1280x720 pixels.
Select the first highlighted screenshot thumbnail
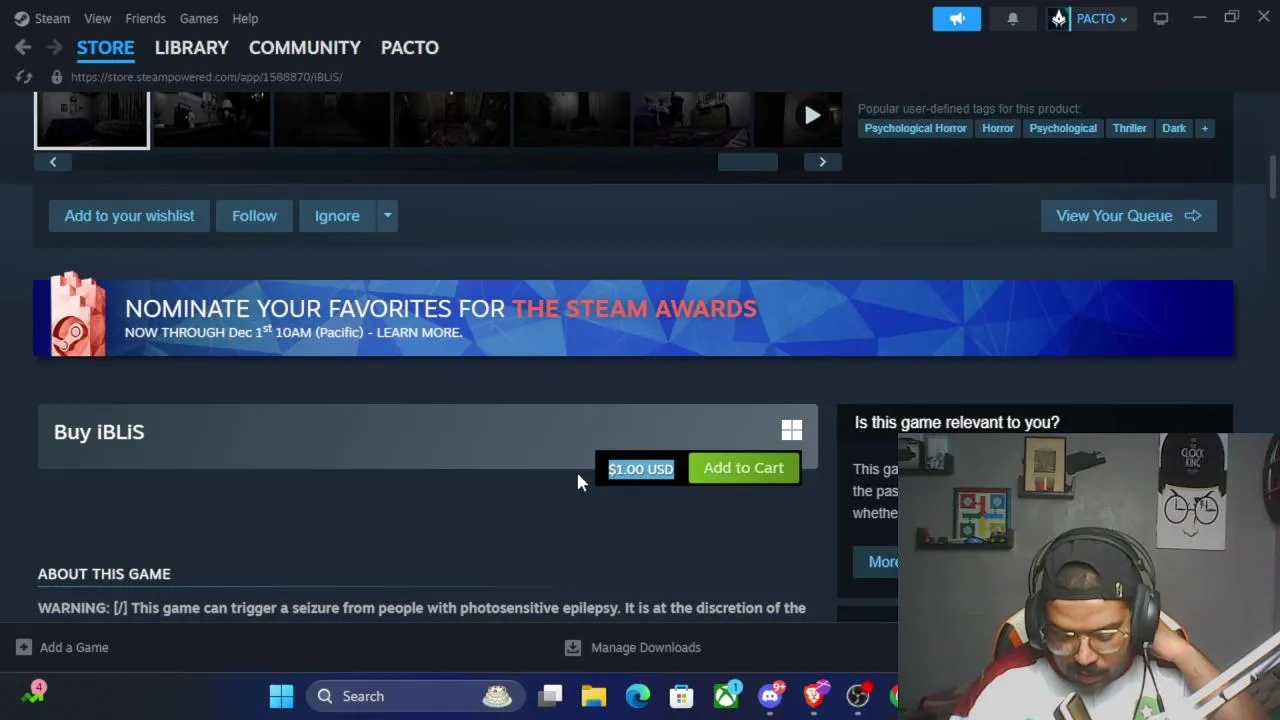[x=92, y=119]
